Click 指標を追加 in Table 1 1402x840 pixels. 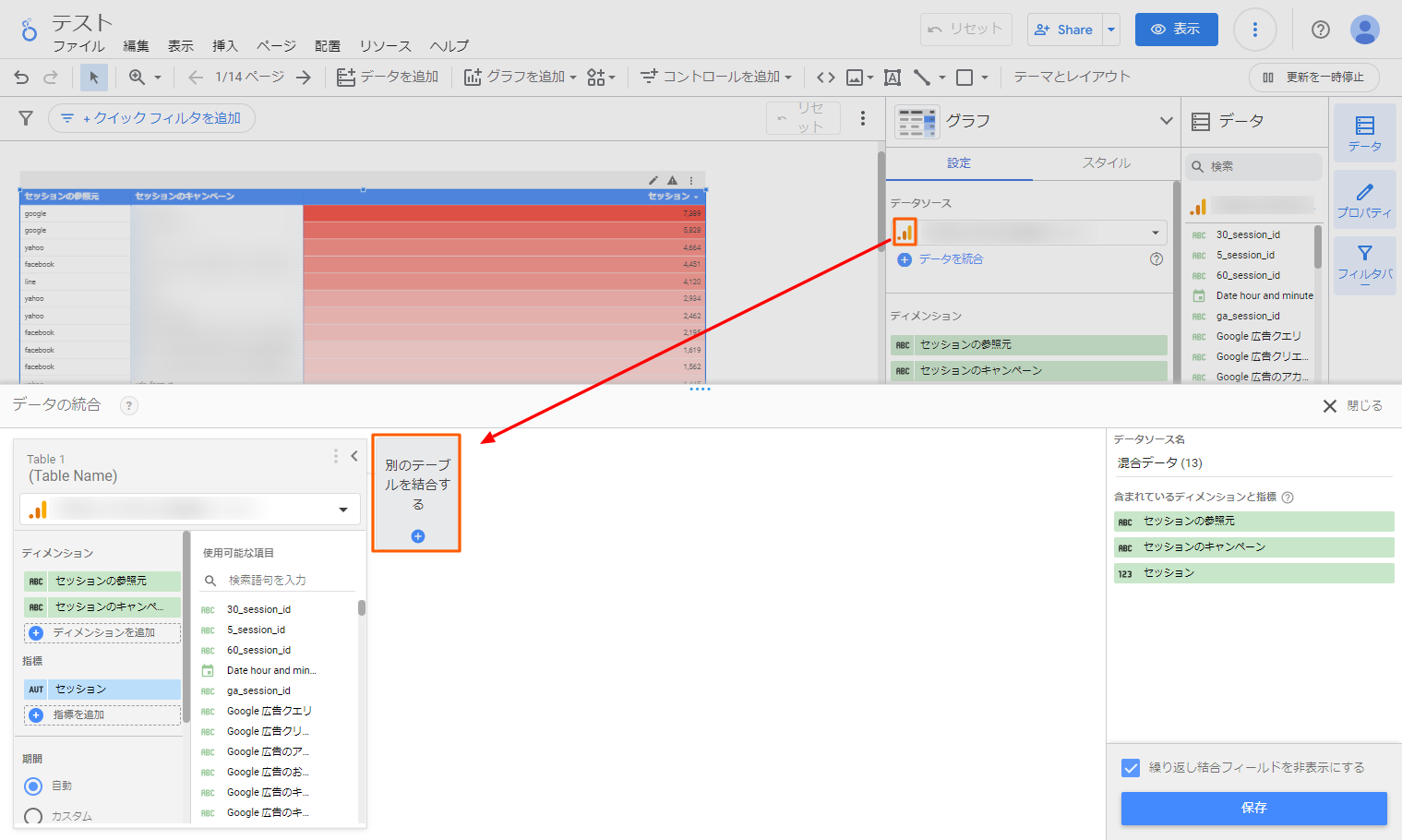click(102, 715)
